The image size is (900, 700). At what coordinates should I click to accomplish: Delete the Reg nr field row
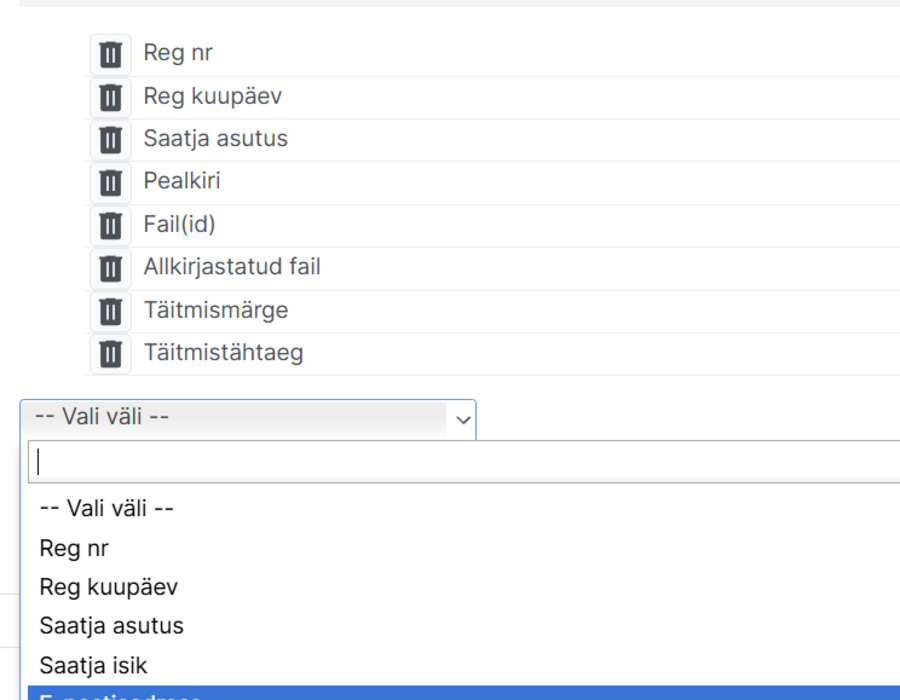[110, 55]
